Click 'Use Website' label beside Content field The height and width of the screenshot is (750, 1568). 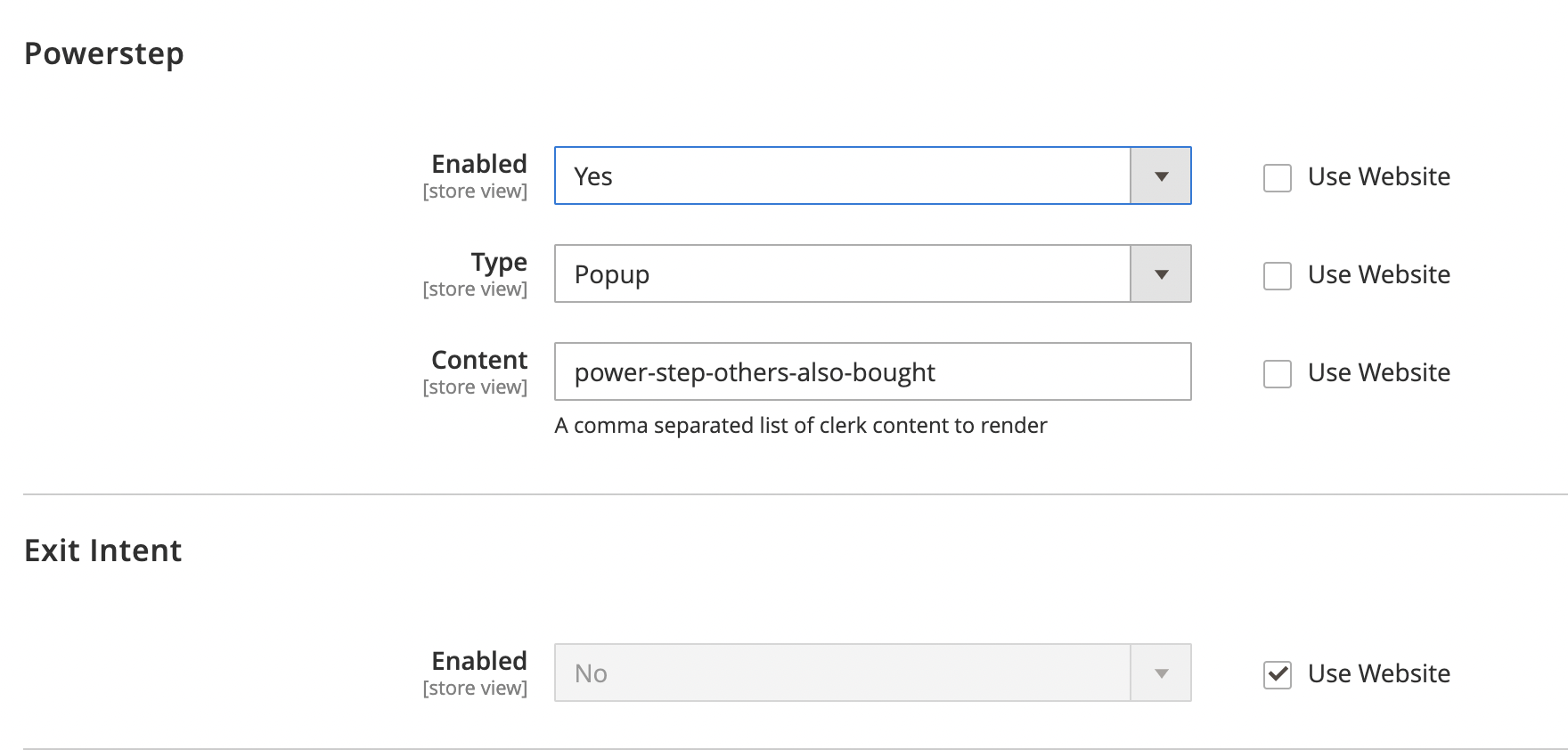[1378, 372]
